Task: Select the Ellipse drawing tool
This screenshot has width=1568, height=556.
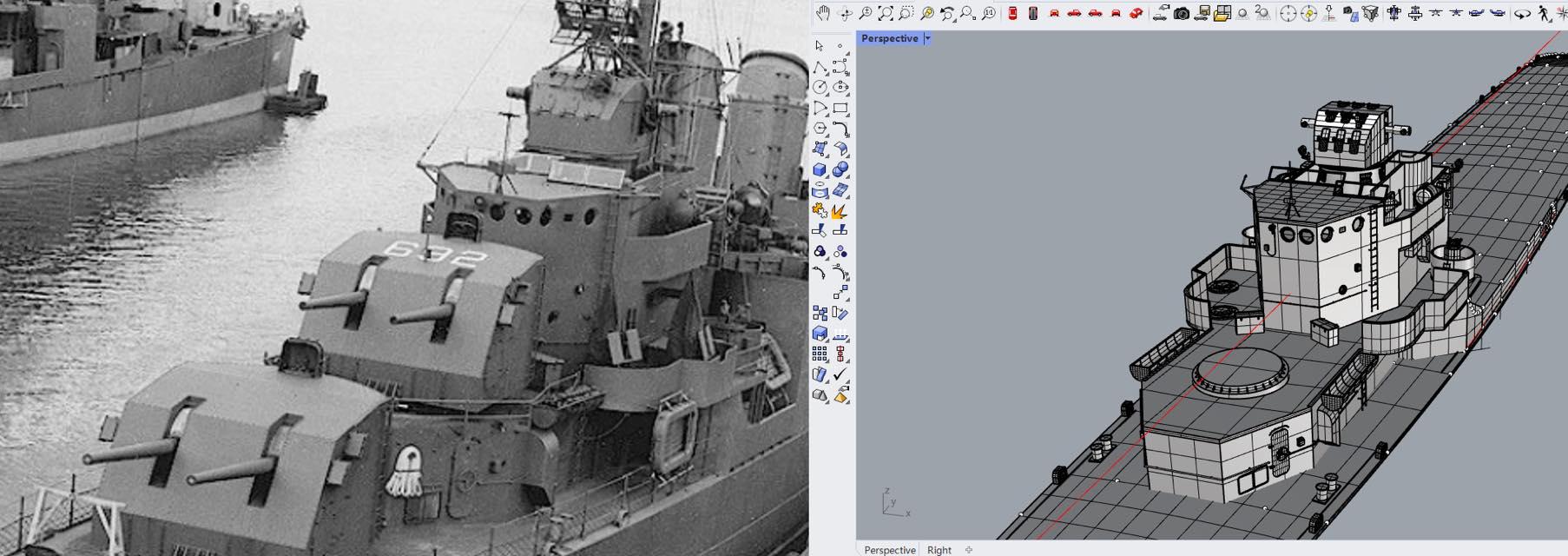Action: click(x=840, y=88)
